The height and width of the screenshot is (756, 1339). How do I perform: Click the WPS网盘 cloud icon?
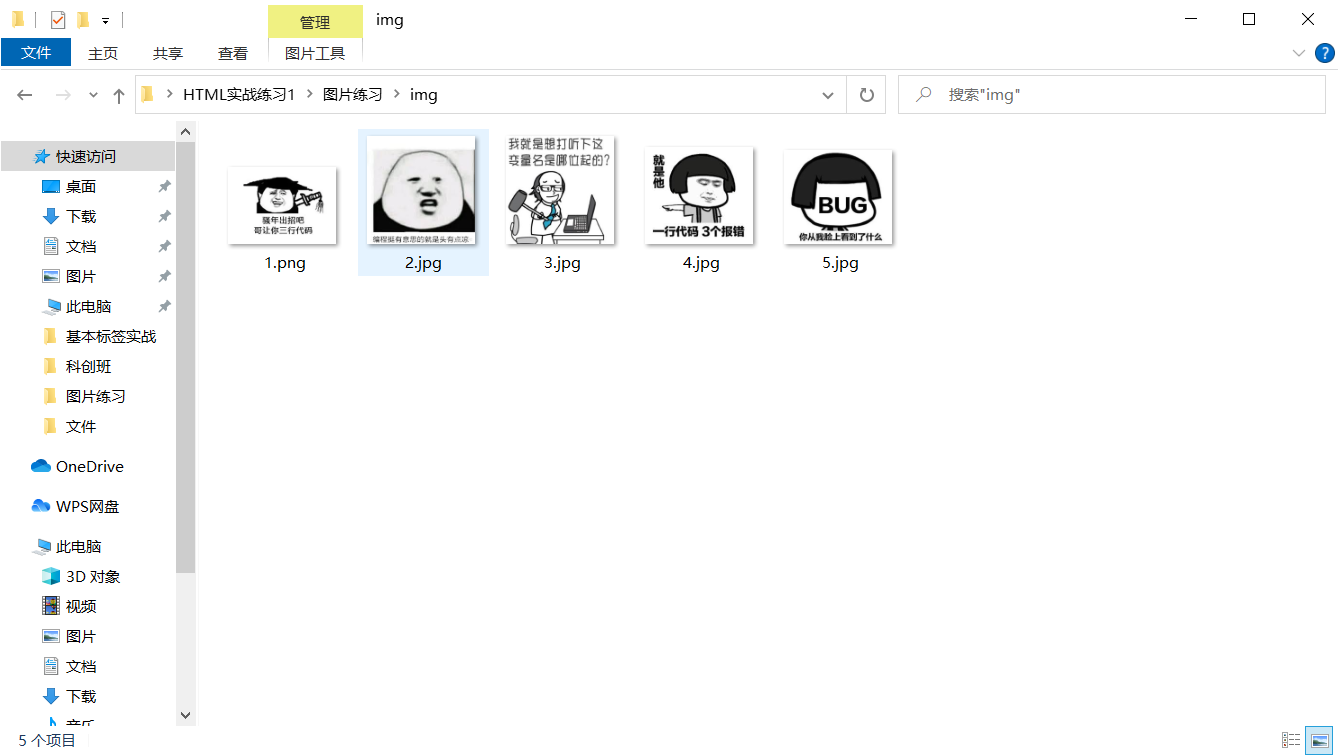click(x=41, y=506)
